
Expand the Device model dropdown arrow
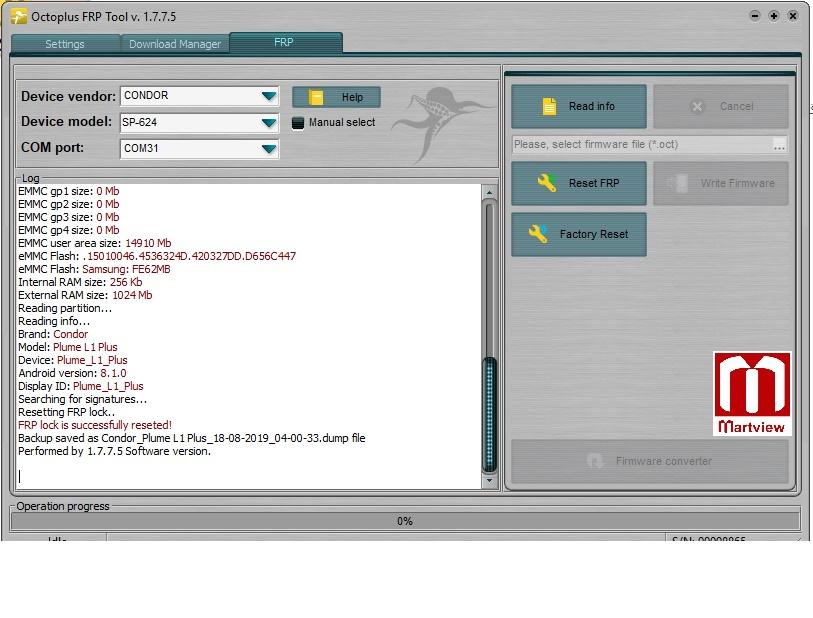coord(269,123)
